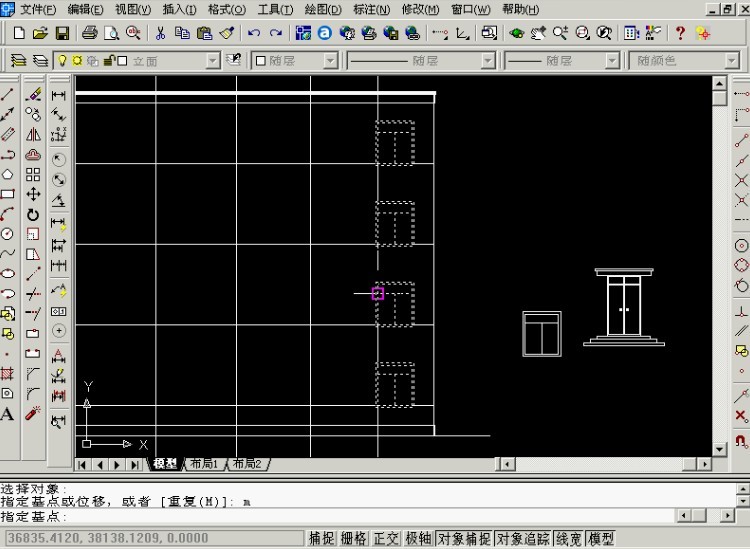
Task: Select the Rectangle draw tool
Action: pos(7,194)
